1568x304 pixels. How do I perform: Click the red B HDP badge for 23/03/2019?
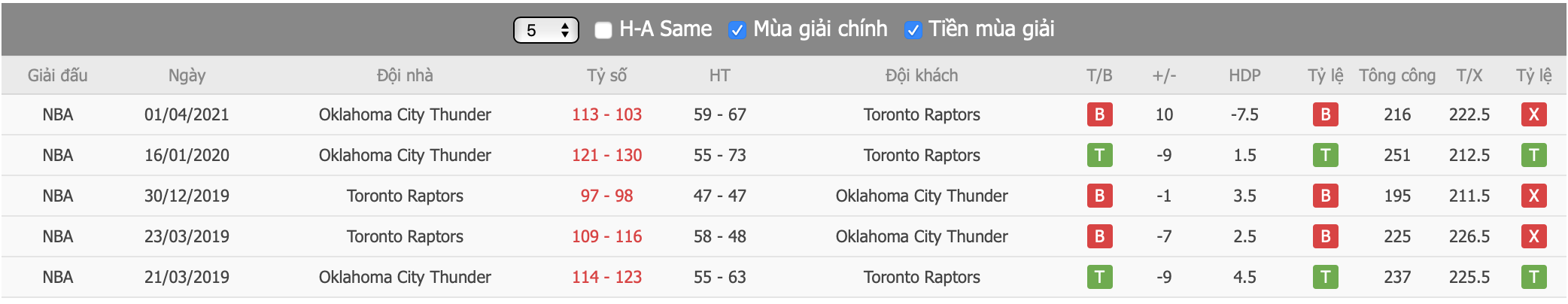[1325, 236]
